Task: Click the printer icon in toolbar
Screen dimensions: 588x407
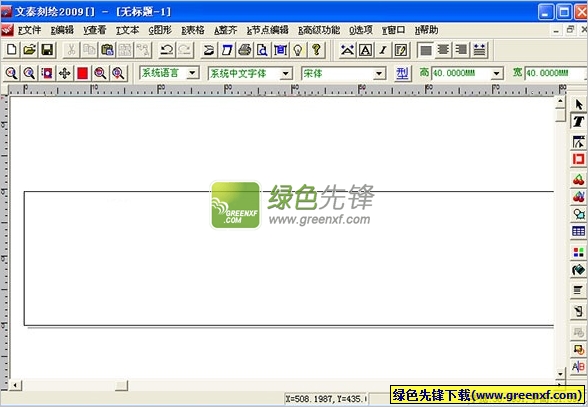Action: click(x=245, y=50)
